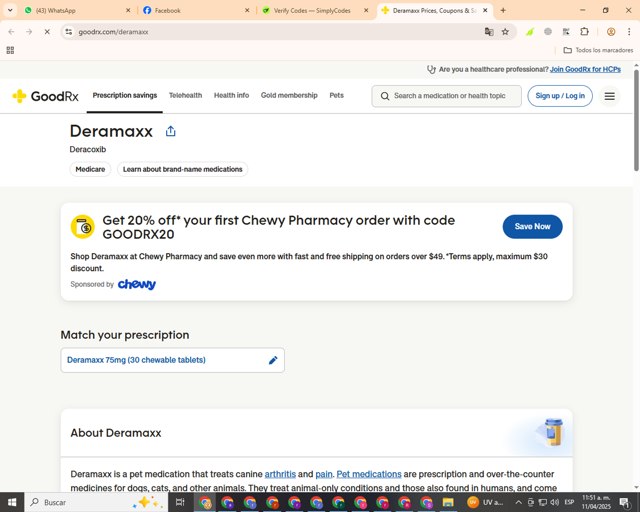The width and height of the screenshot is (640, 512).
Task: Click the green leaf extension icon
Action: tap(530, 31)
